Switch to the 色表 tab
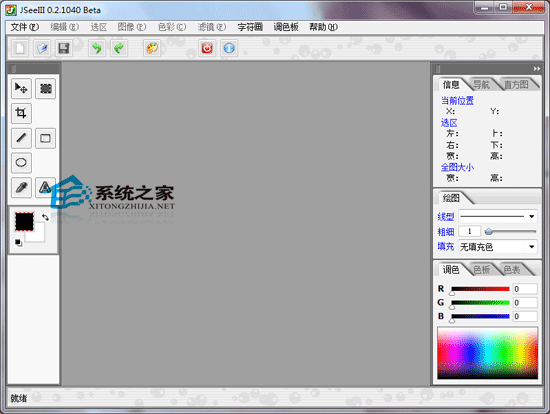This screenshot has height=414, width=550. click(512, 270)
